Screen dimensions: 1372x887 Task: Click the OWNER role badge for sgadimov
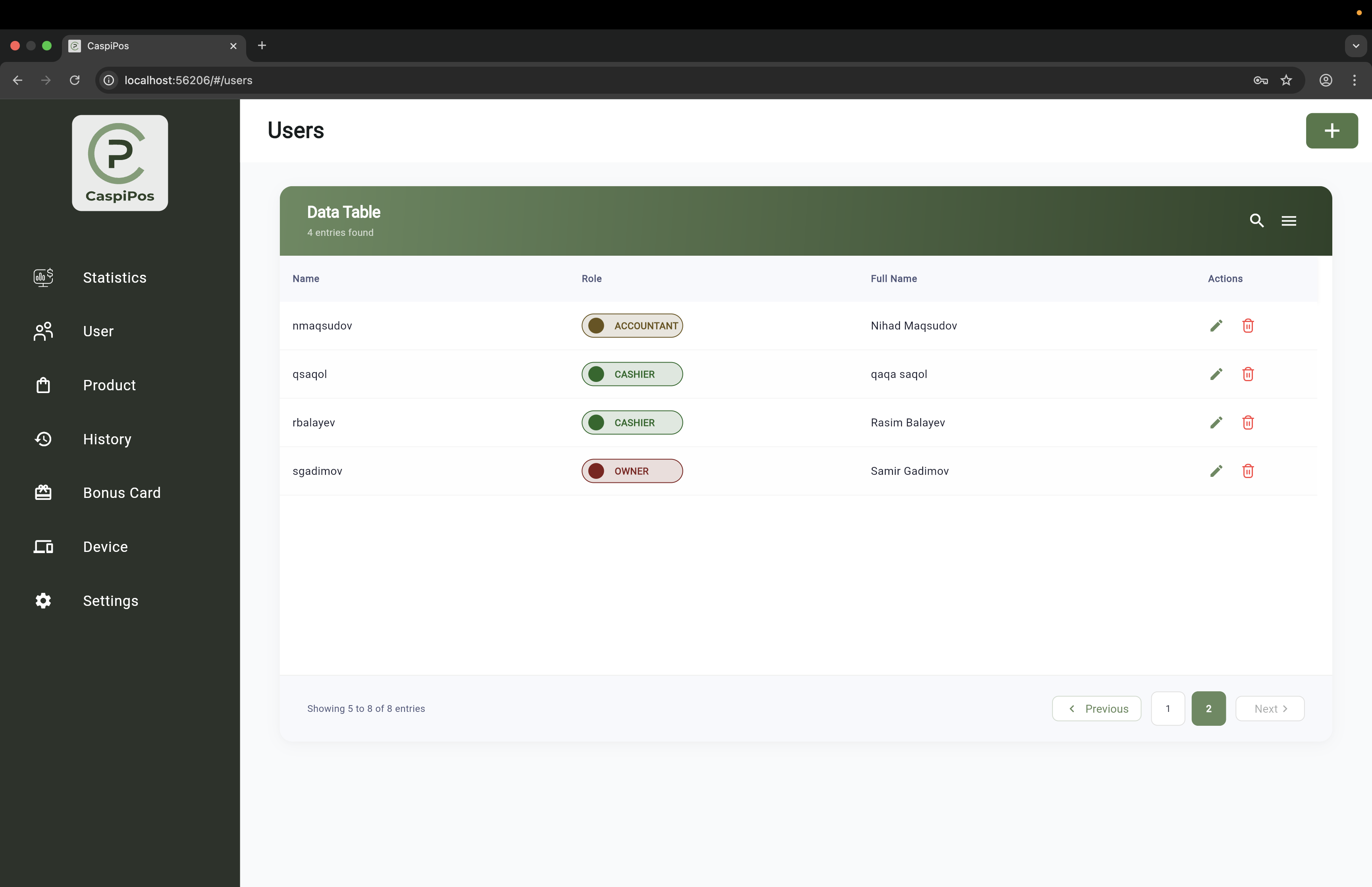pyautogui.click(x=632, y=471)
